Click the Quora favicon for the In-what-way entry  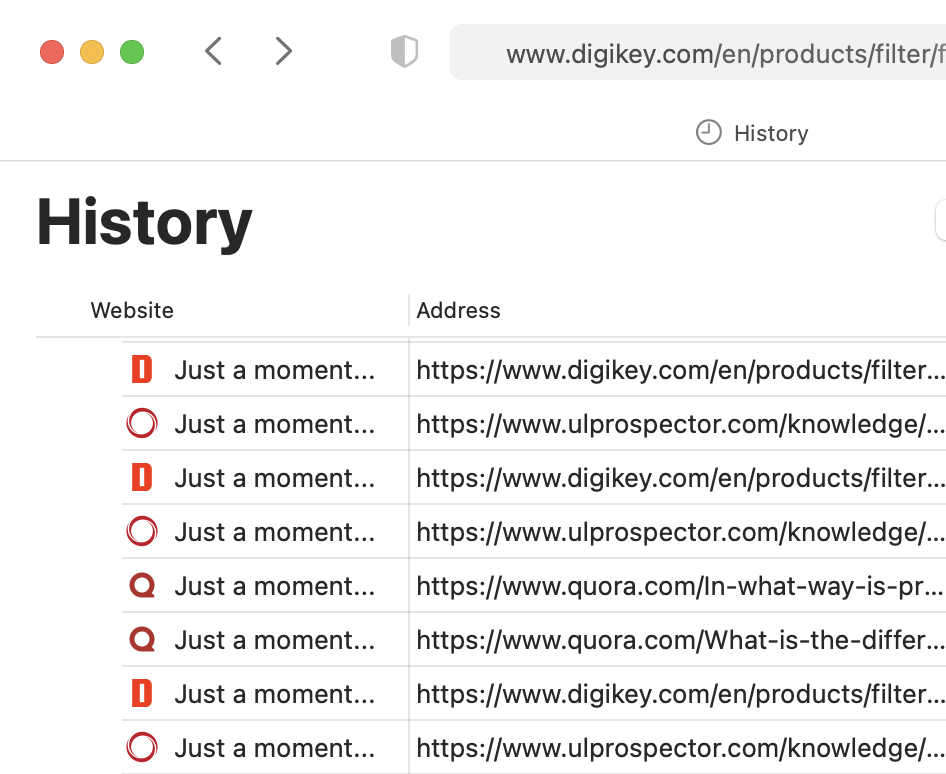click(x=142, y=586)
